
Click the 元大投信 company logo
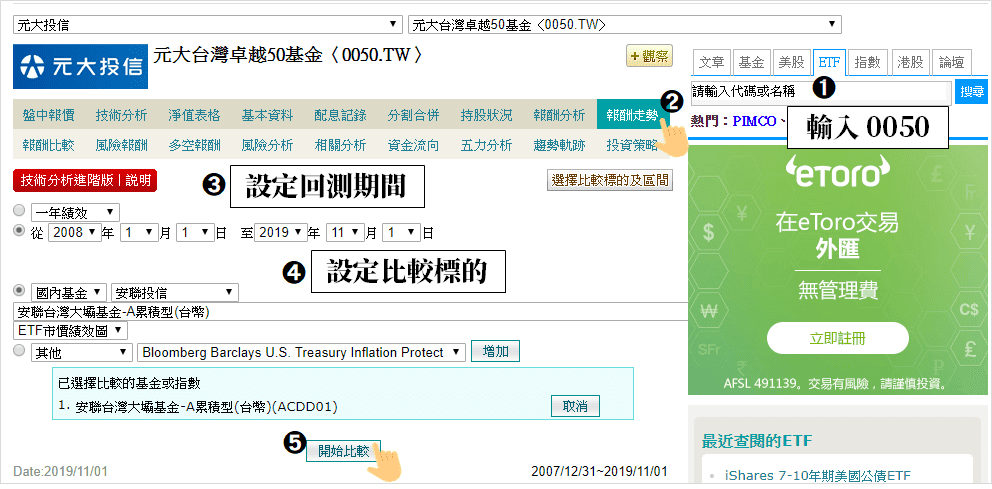pyautogui.click(x=80, y=66)
